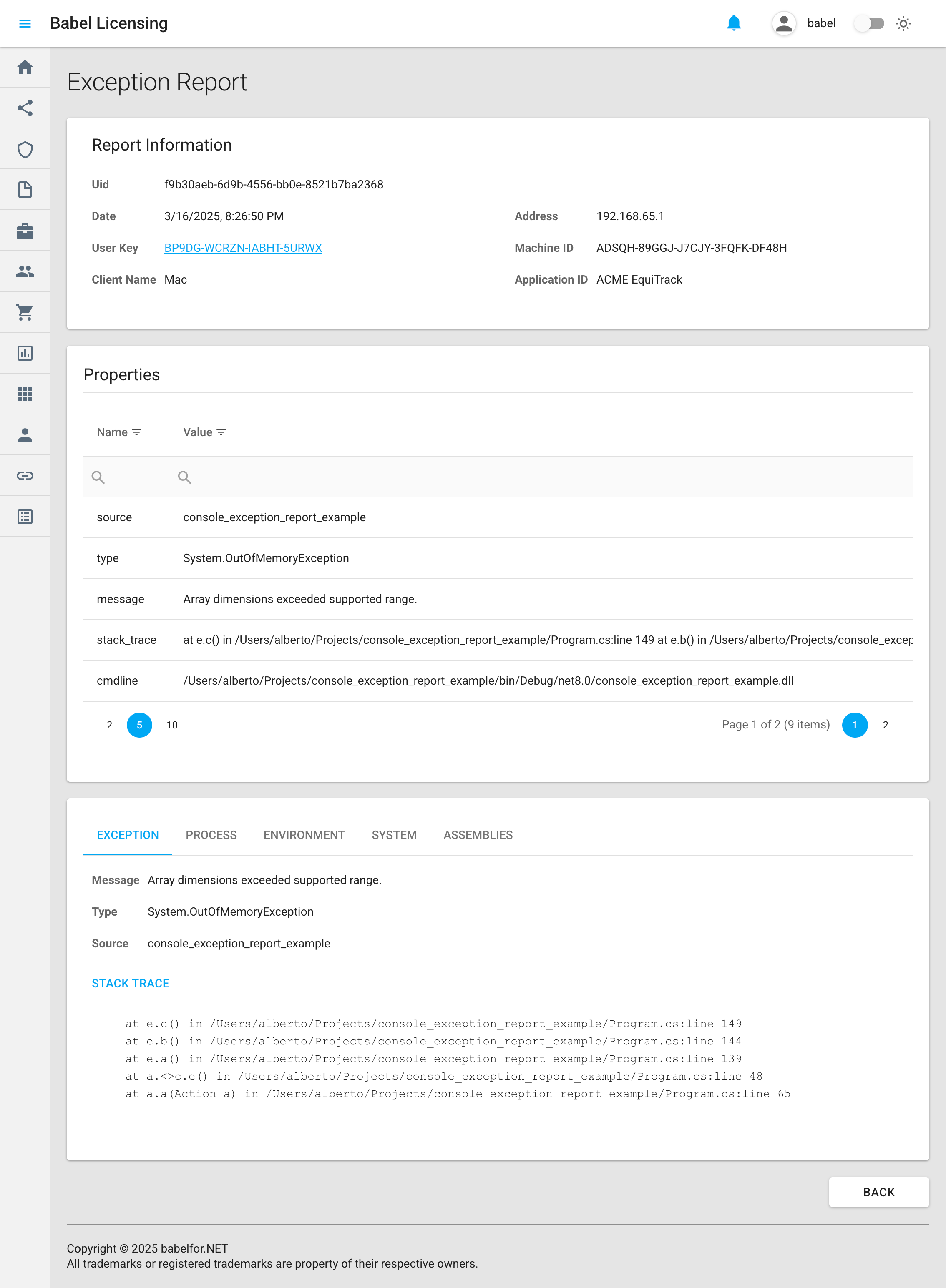The width and height of the screenshot is (946, 1288).
Task: Click the BACK button
Action: point(878,1193)
